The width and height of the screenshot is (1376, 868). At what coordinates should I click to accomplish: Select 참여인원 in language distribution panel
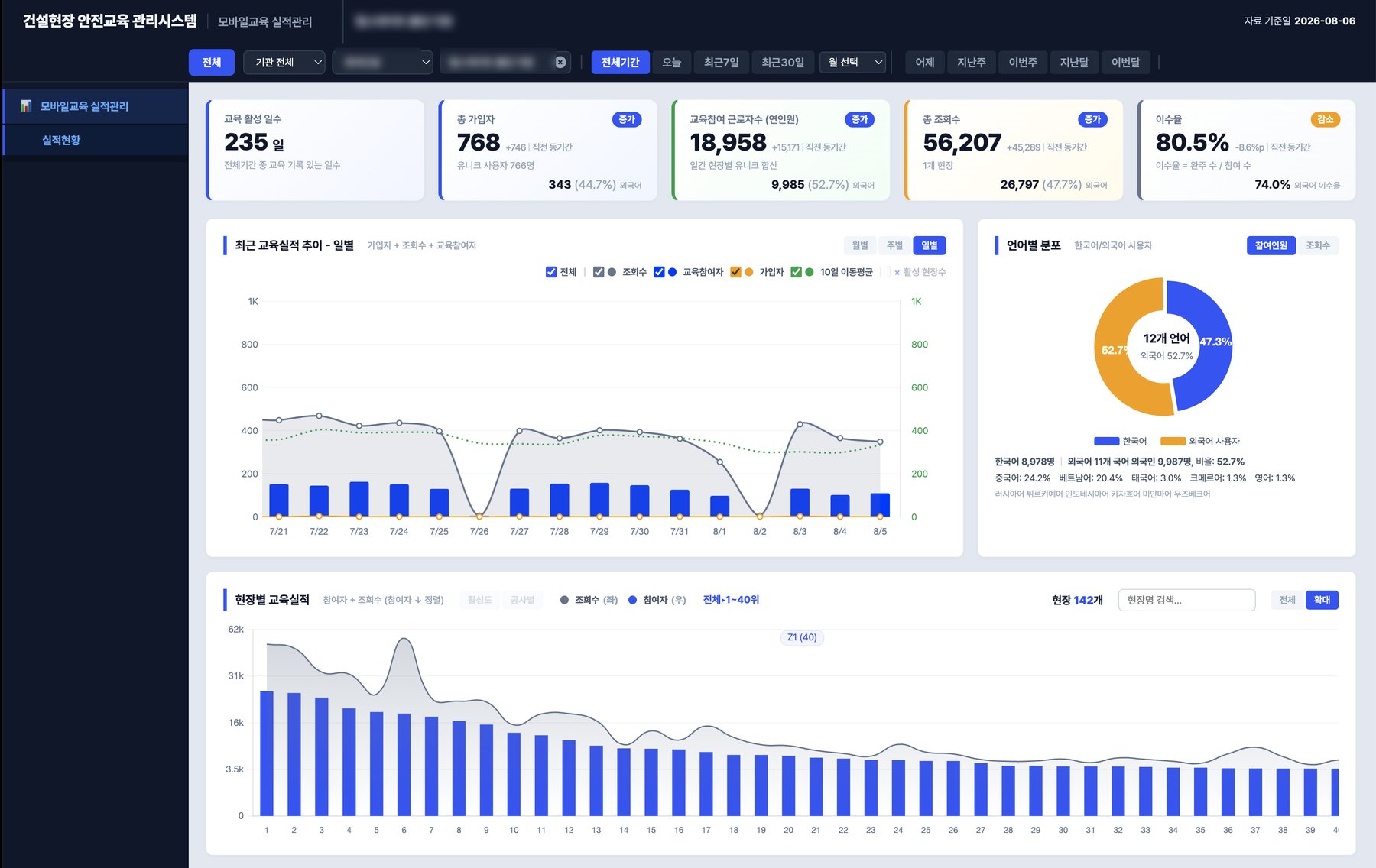click(x=1271, y=245)
